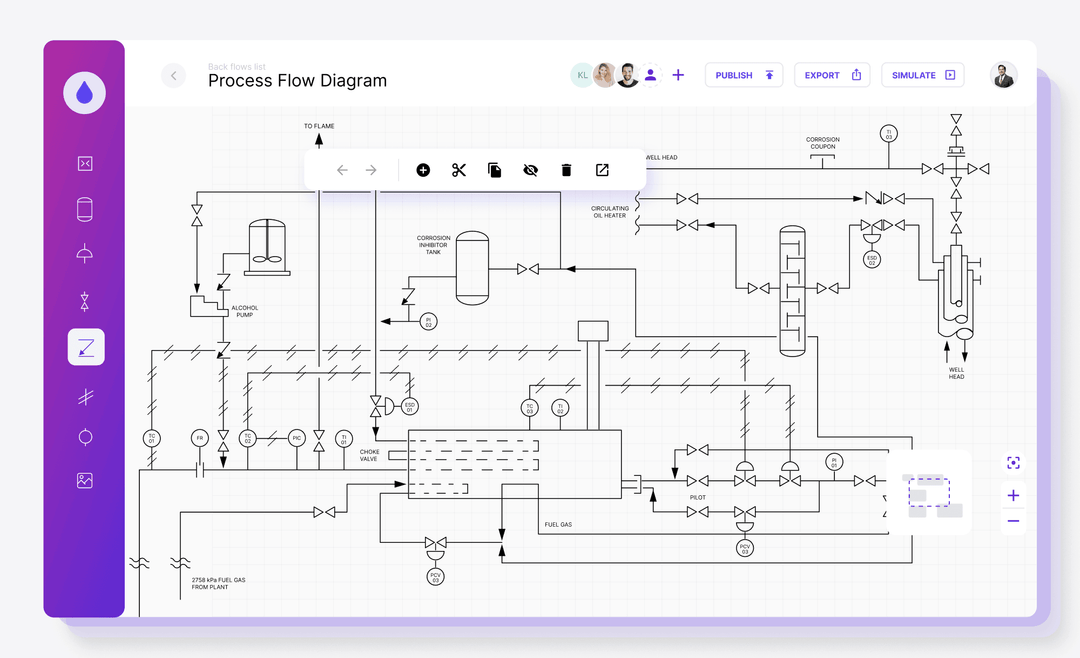This screenshot has height=658, width=1080.
Task: Open element in external view via toolbar
Action: point(601,170)
